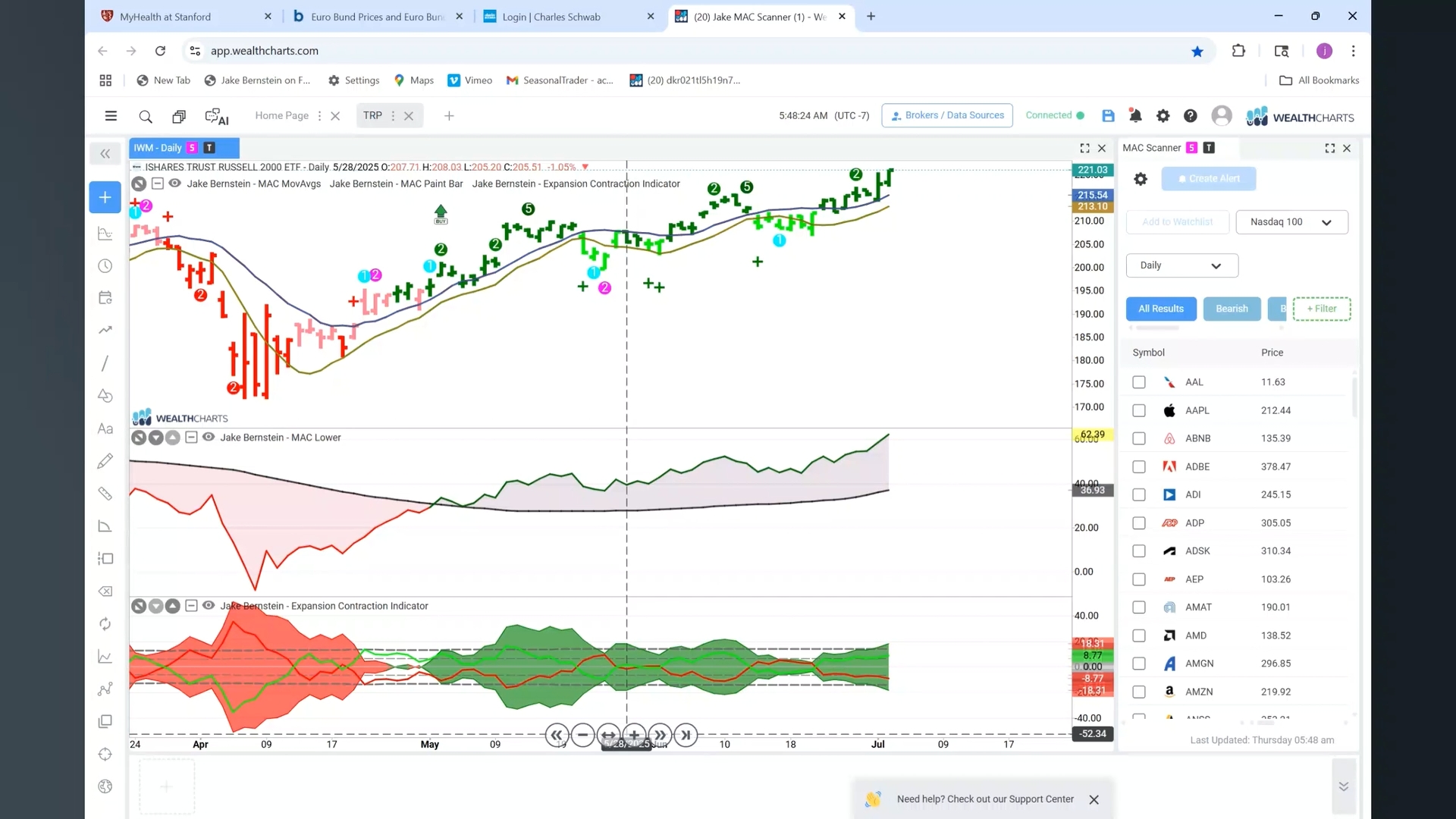Open Home Page tab options menu
The image size is (1456, 819).
coord(319,116)
